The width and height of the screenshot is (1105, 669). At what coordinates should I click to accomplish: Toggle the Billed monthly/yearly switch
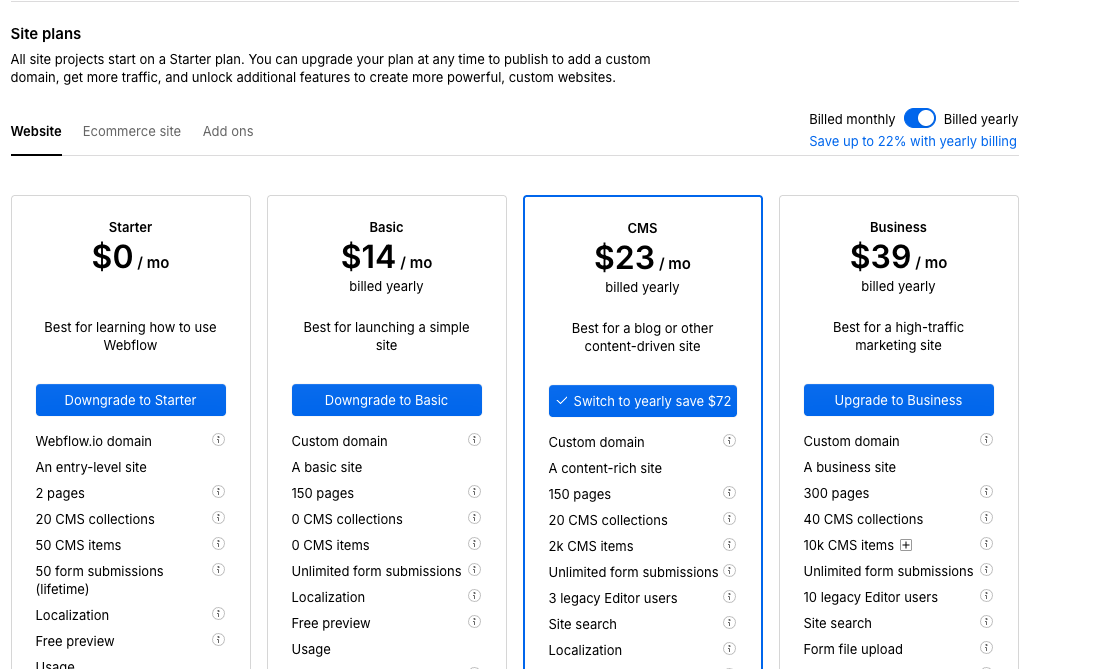point(920,118)
